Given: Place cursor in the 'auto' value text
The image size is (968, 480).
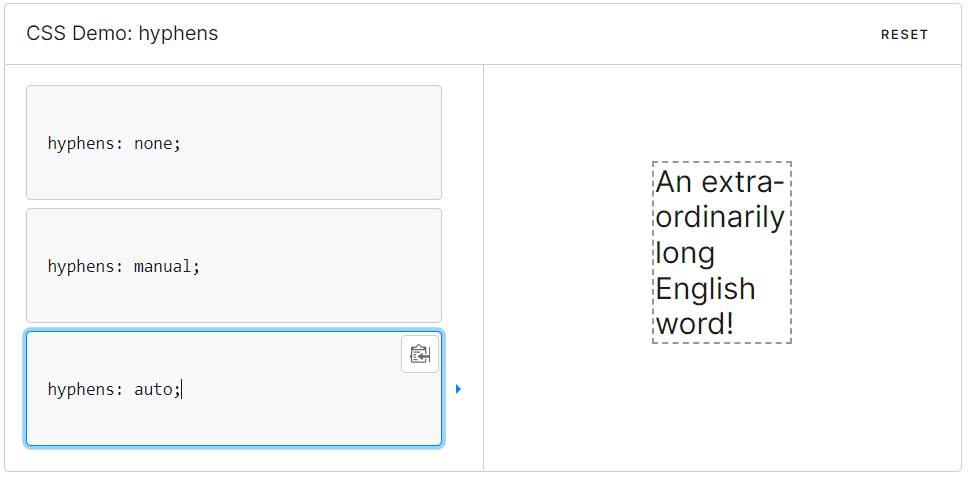Looking at the screenshot, I should 153,390.
